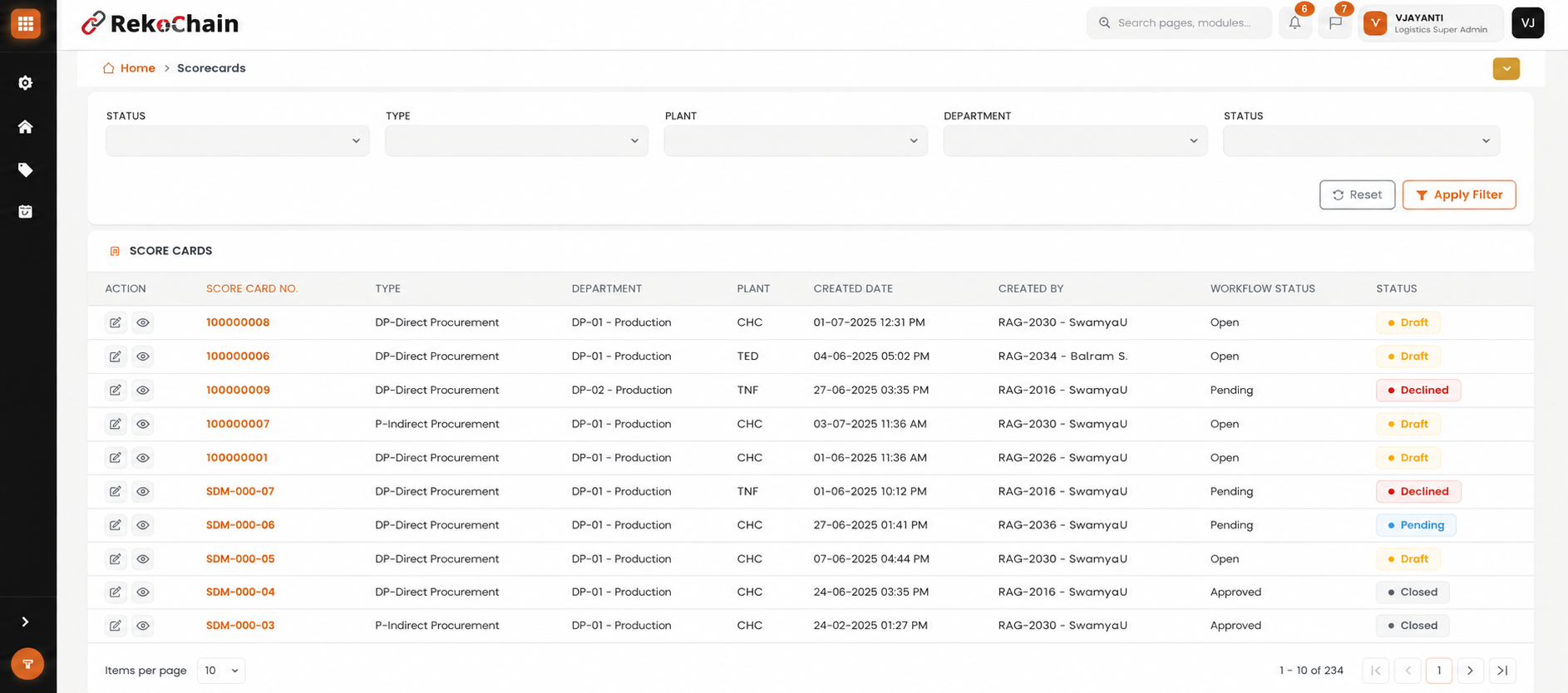
Task: Click the search pages and modules field
Action: pos(1179,23)
